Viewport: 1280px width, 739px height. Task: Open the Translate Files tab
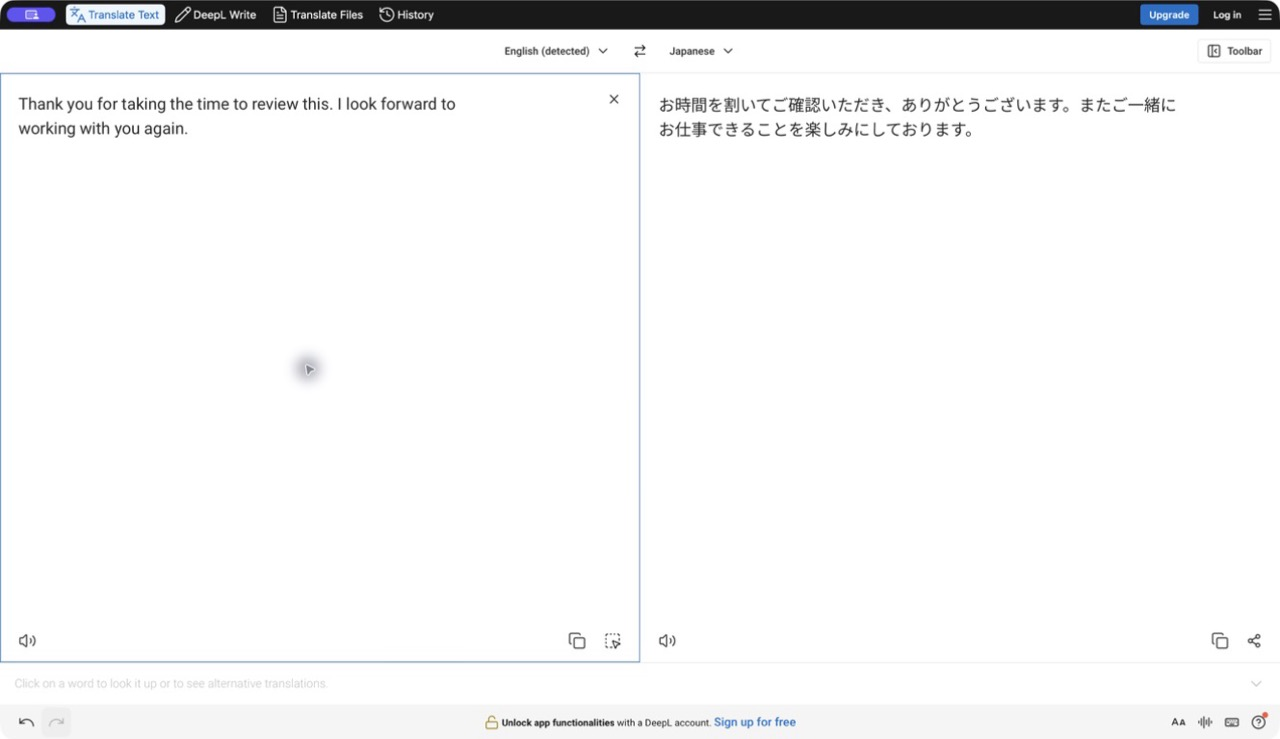point(318,15)
